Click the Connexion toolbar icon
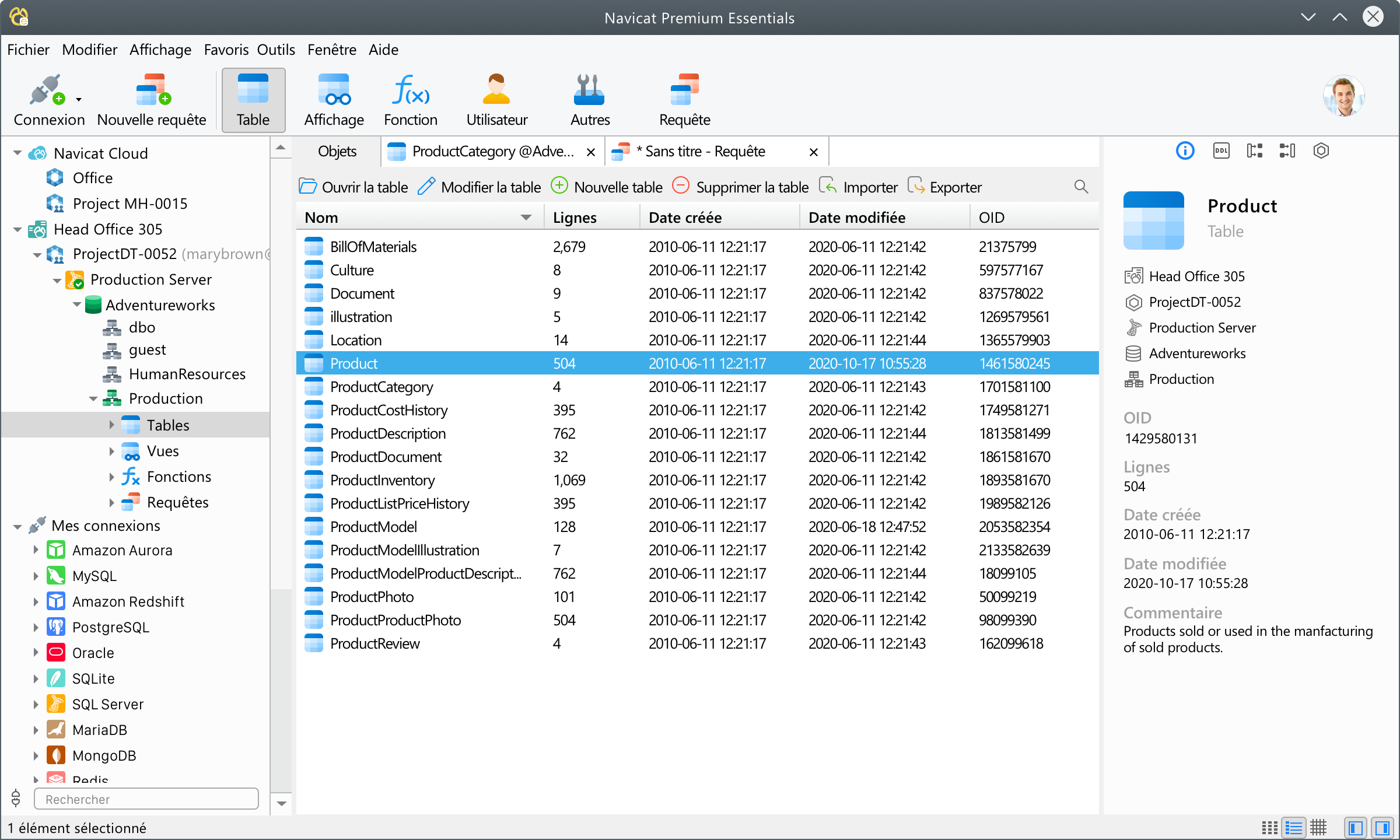Image resolution: width=1400 pixels, height=840 pixels. coord(47,90)
